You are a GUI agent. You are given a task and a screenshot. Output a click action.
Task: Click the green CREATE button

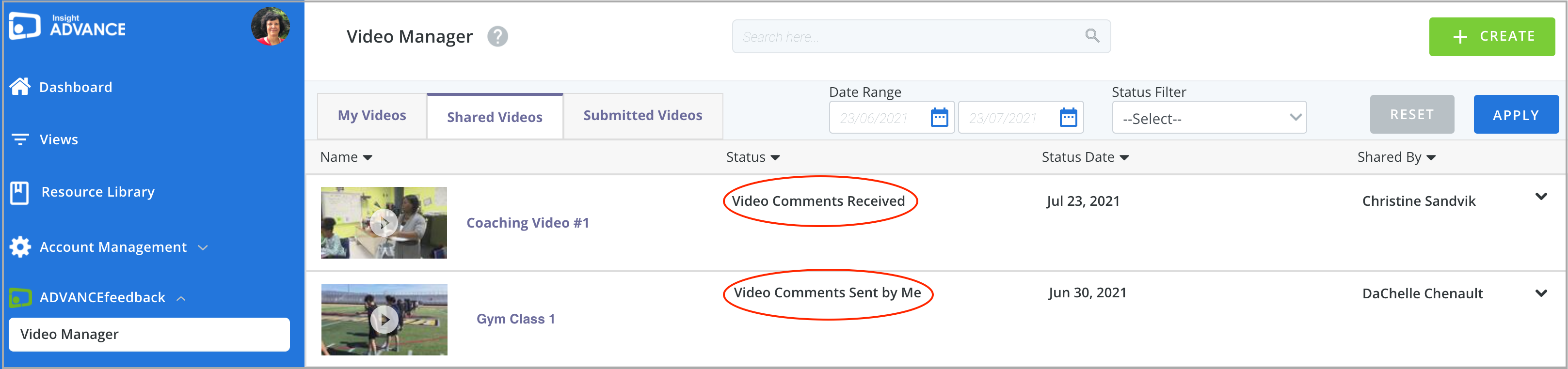(x=1491, y=36)
